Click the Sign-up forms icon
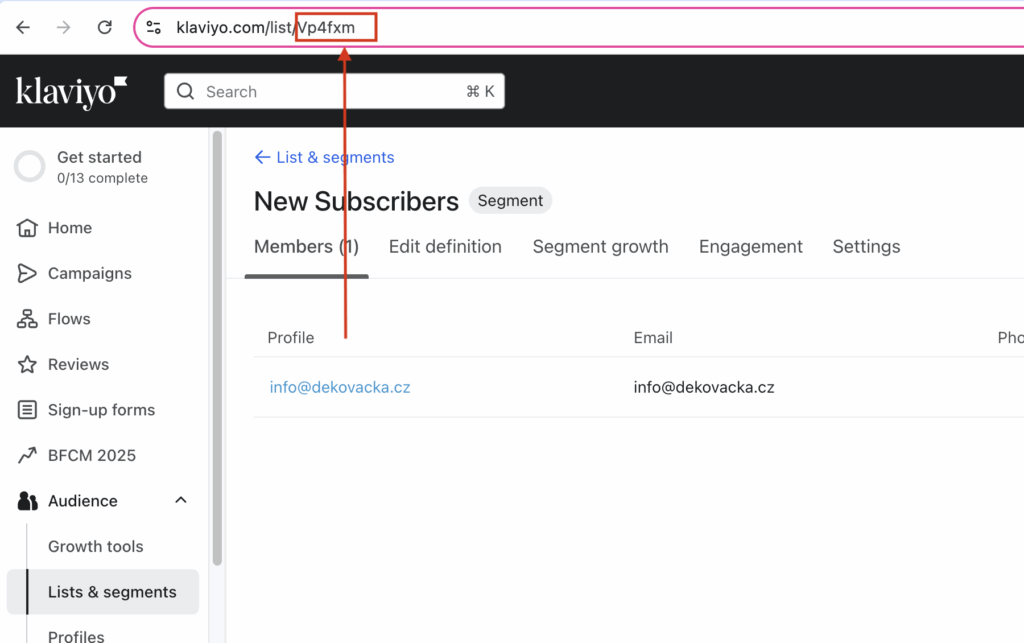Image resolution: width=1024 pixels, height=643 pixels. (x=27, y=410)
